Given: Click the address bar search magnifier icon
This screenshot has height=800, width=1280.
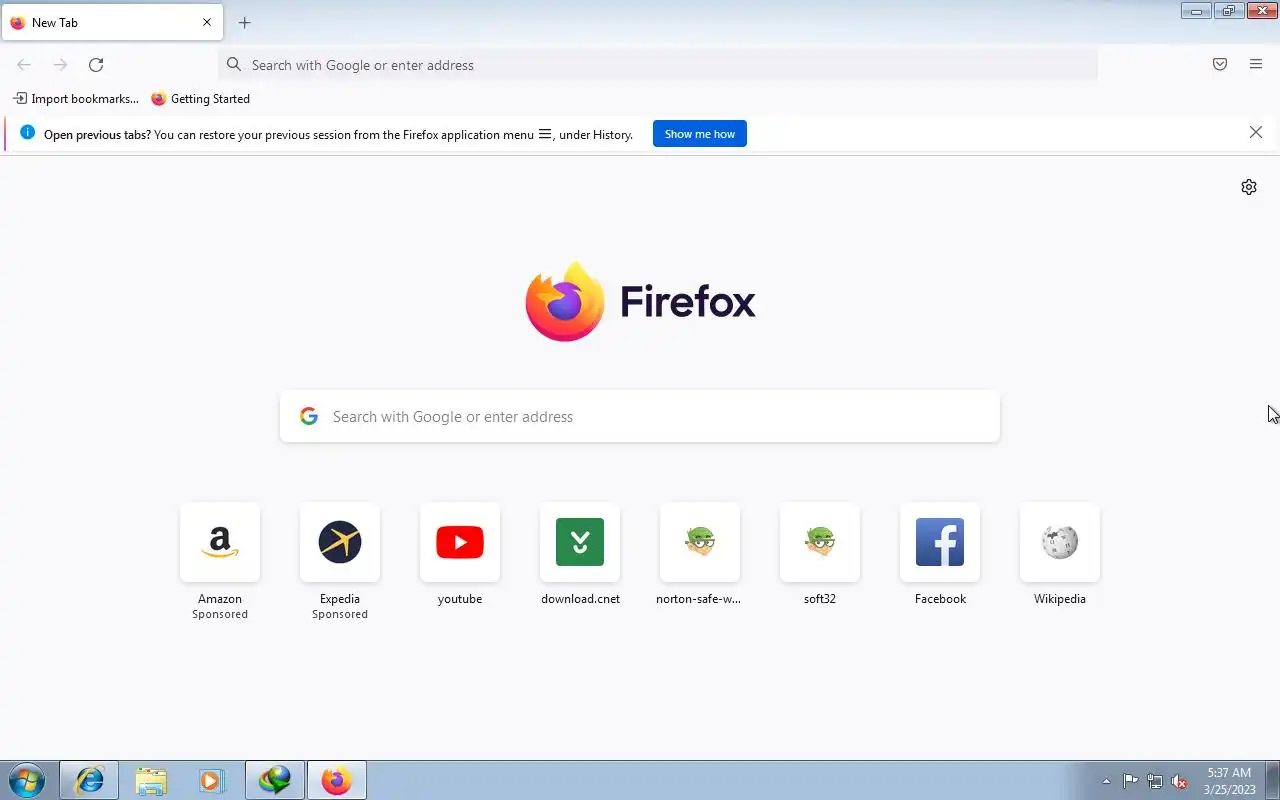Looking at the screenshot, I should click(234, 65).
